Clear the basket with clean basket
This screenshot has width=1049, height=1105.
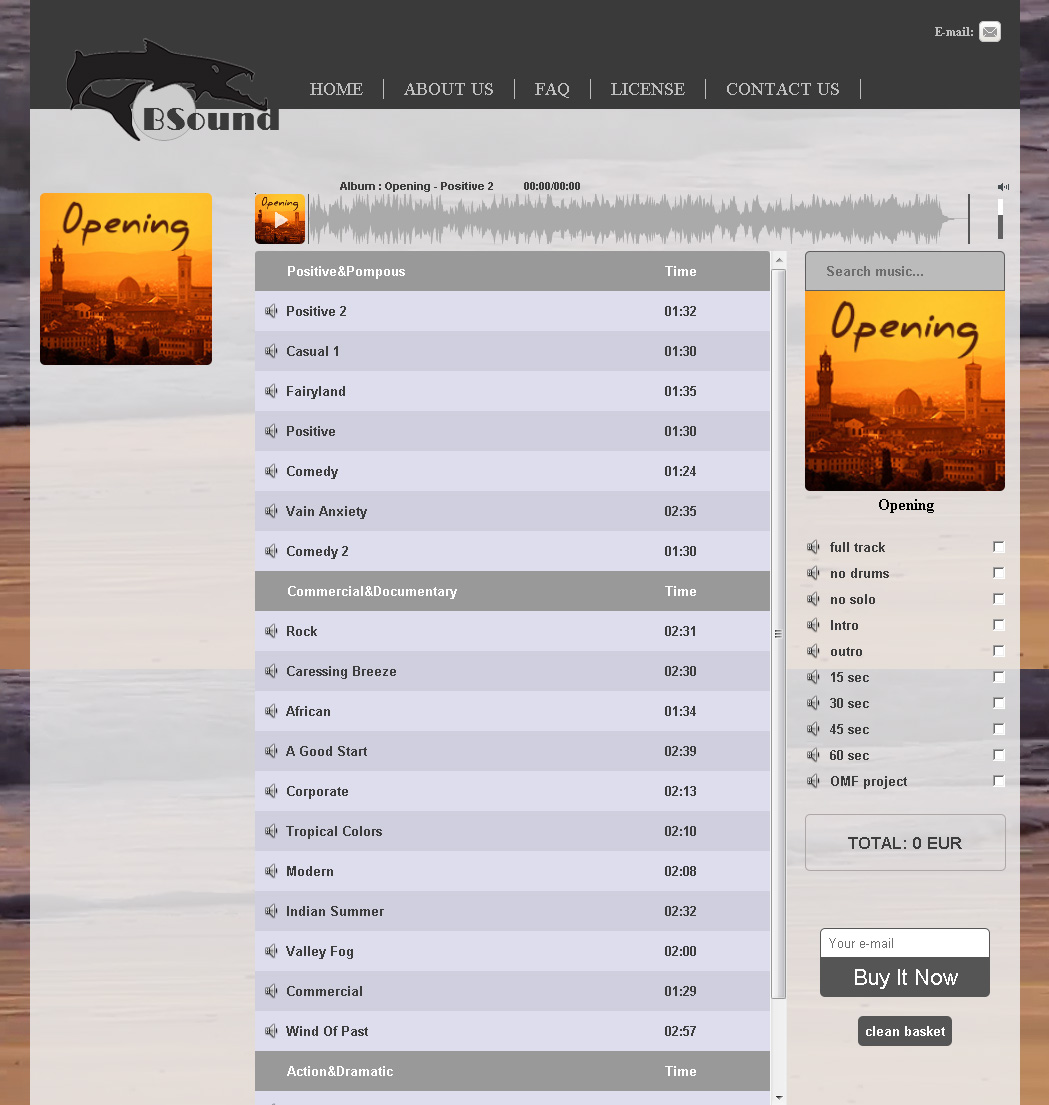tap(904, 1030)
